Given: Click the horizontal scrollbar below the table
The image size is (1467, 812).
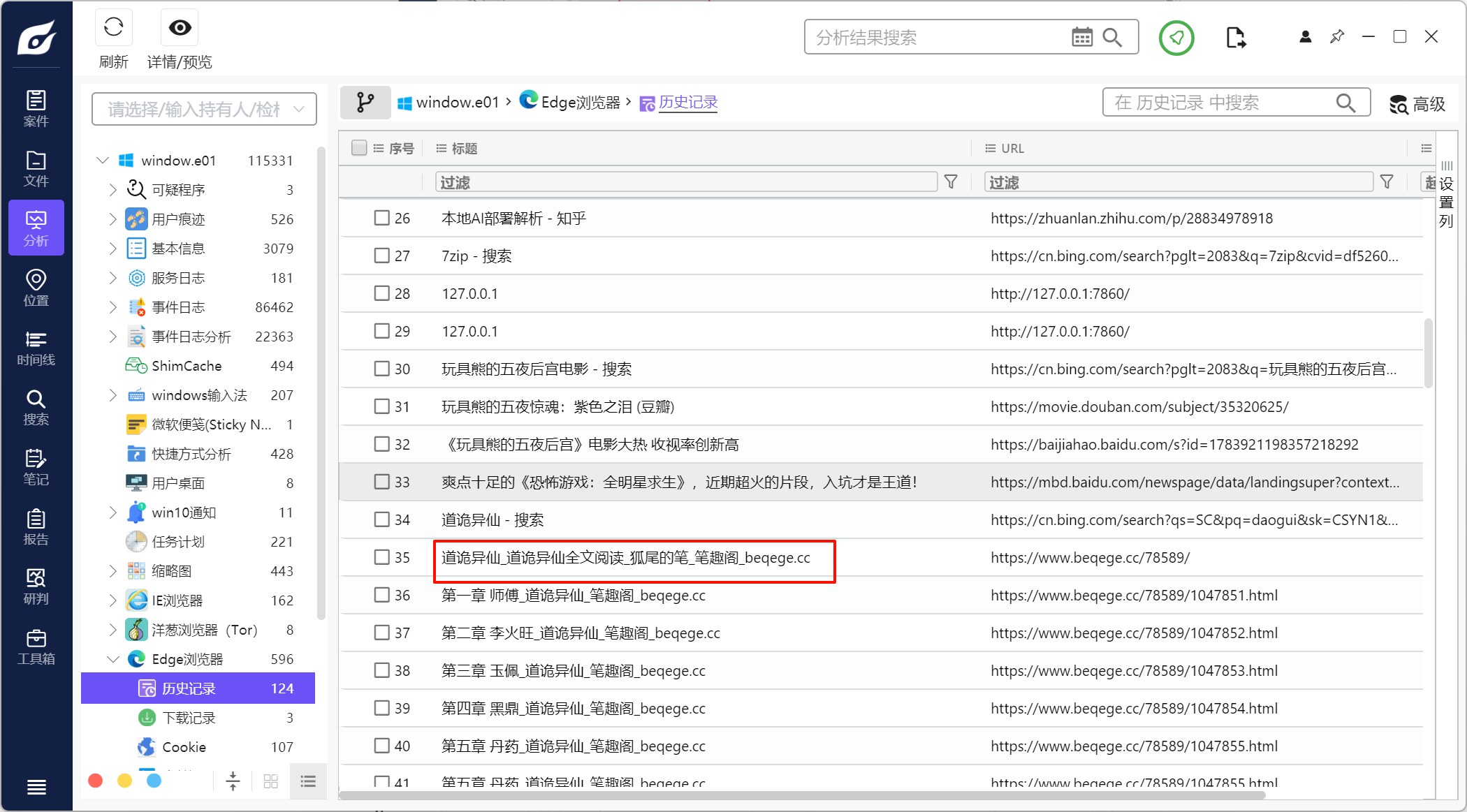Looking at the screenshot, I should click(802, 795).
